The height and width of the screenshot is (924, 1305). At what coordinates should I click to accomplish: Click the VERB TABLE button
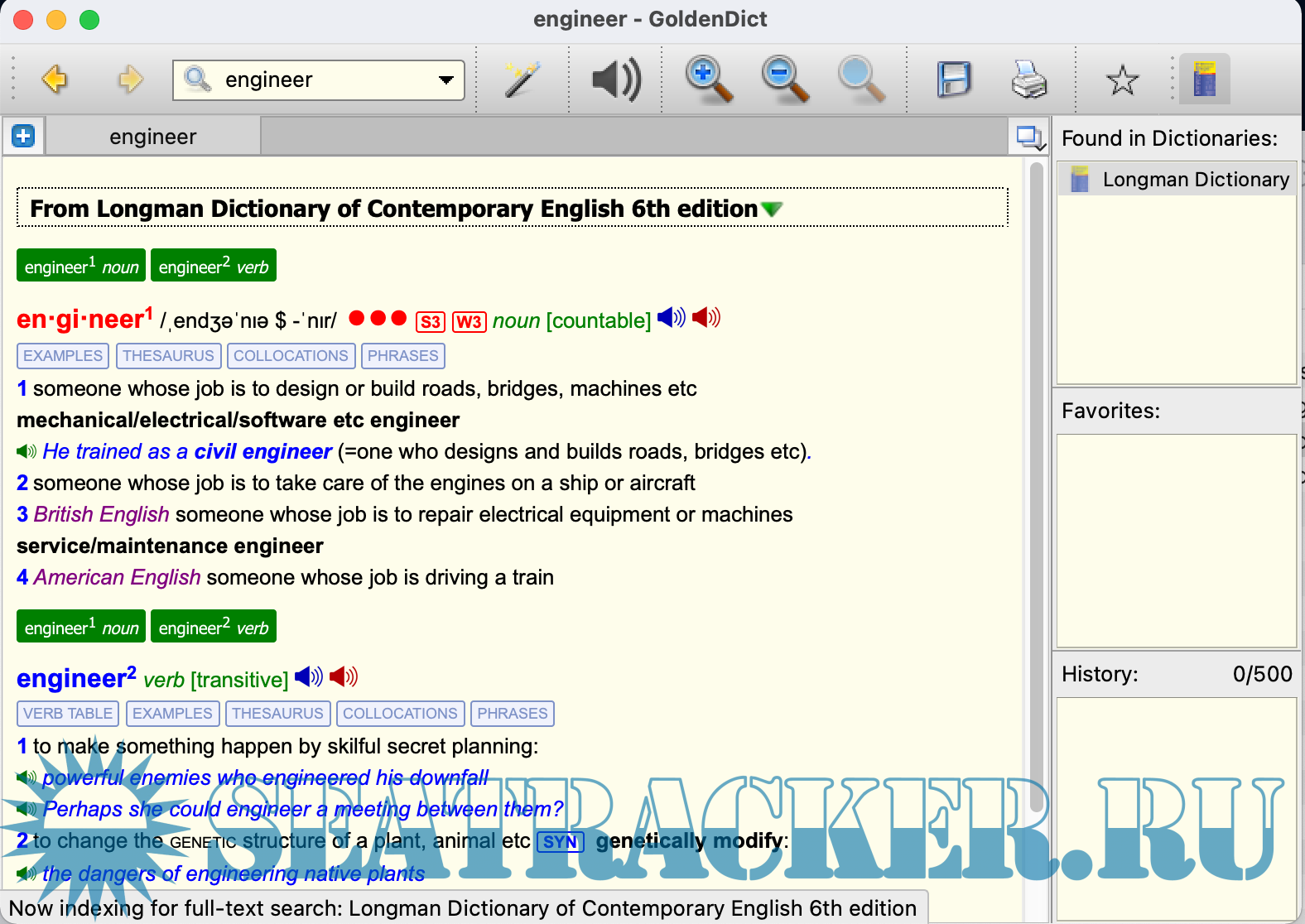pyautogui.click(x=68, y=714)
